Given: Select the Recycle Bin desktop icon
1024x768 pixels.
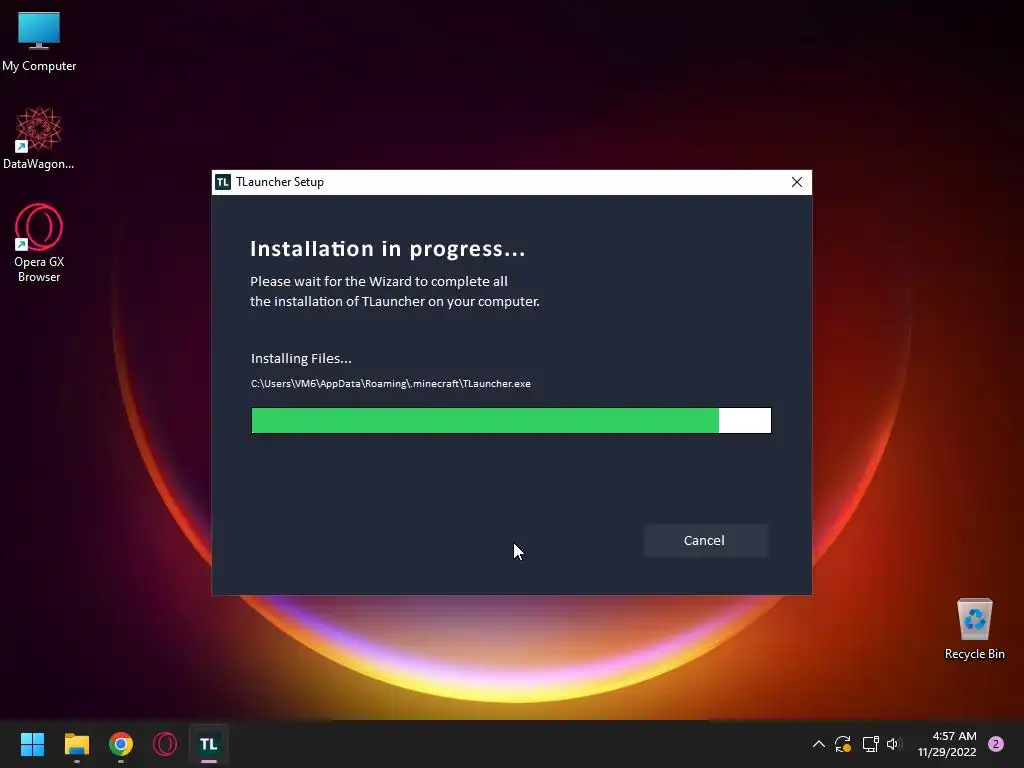Looking at the screenshot, I should (x=974, y=630).
